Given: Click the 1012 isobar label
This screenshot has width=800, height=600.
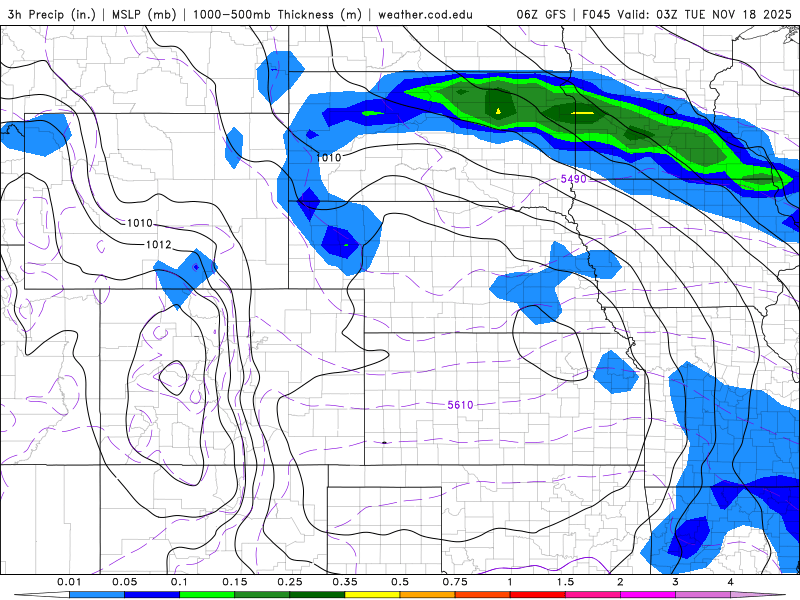Looking at the screenshot, I should tap(159, 244).
